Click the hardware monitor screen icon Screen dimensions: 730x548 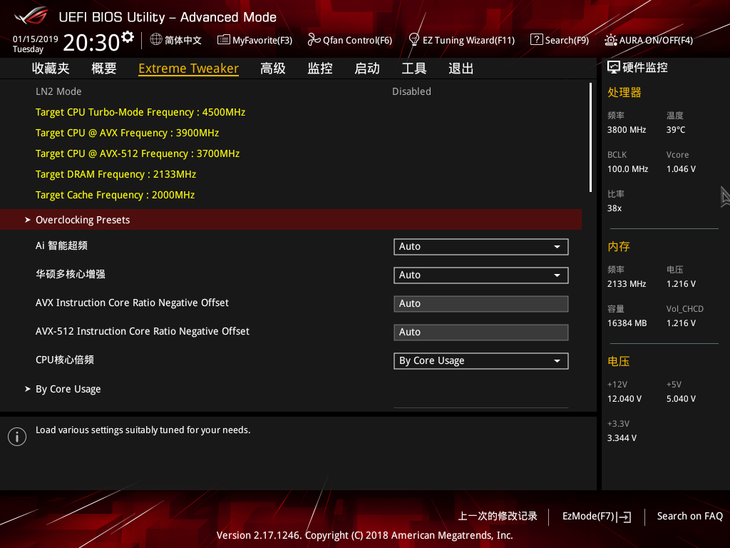tap(614, 68)
